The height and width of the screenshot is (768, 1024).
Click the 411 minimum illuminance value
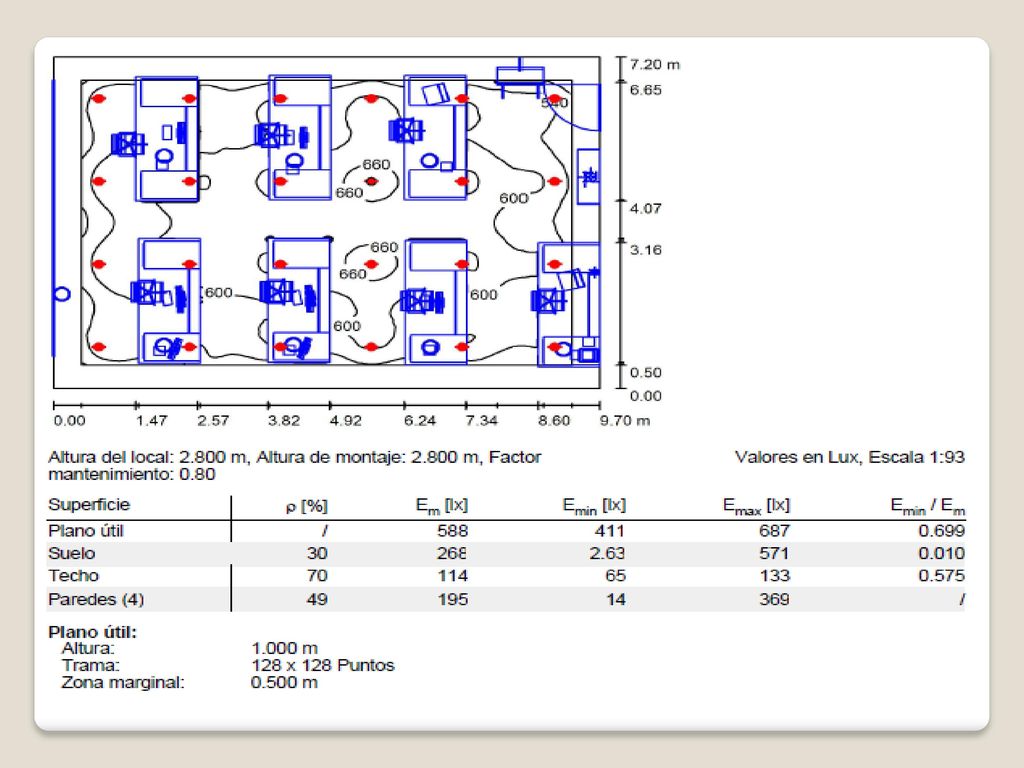click(610, 530)
